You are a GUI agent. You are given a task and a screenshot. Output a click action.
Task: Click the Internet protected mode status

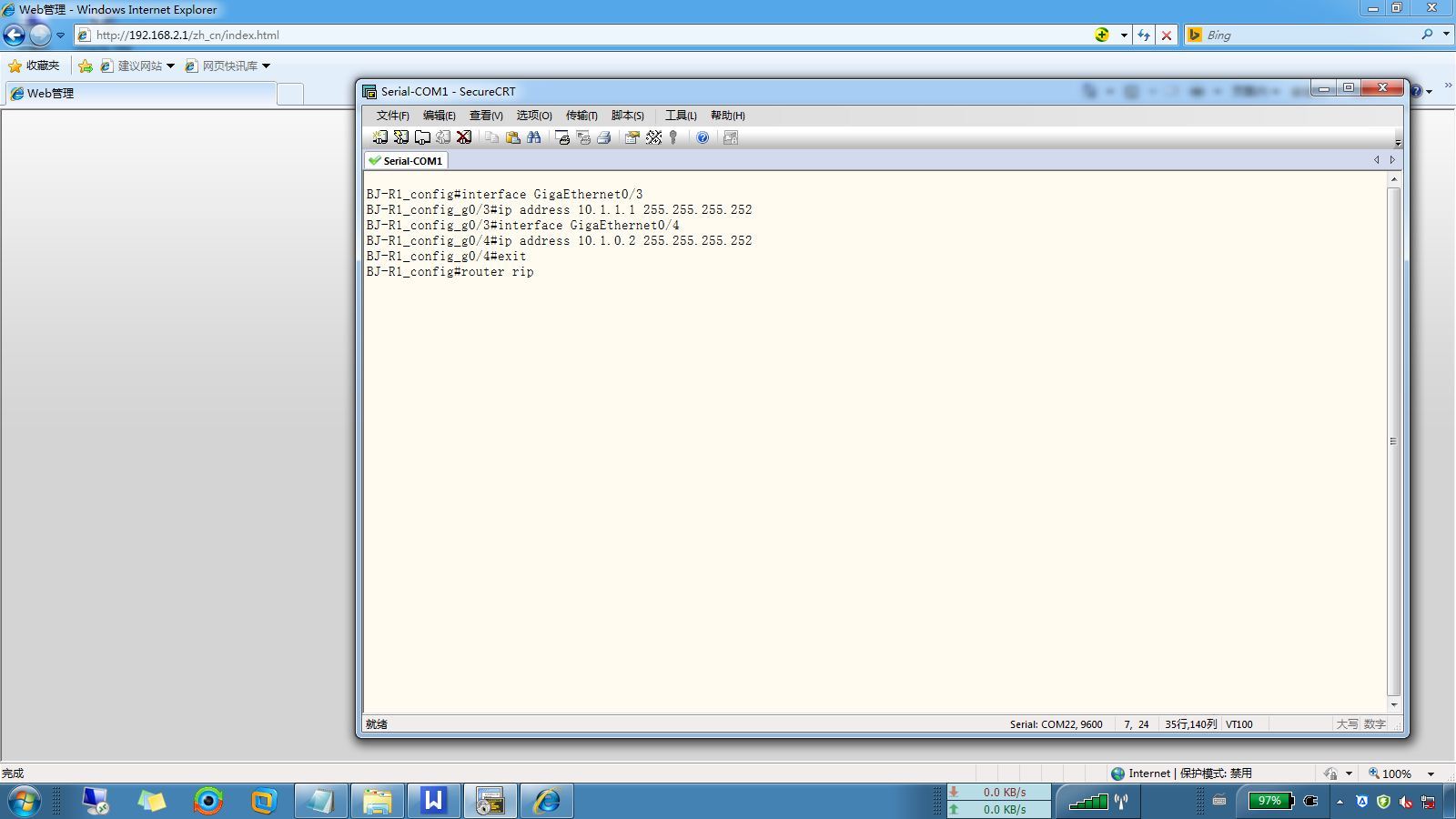point(1181,773)
